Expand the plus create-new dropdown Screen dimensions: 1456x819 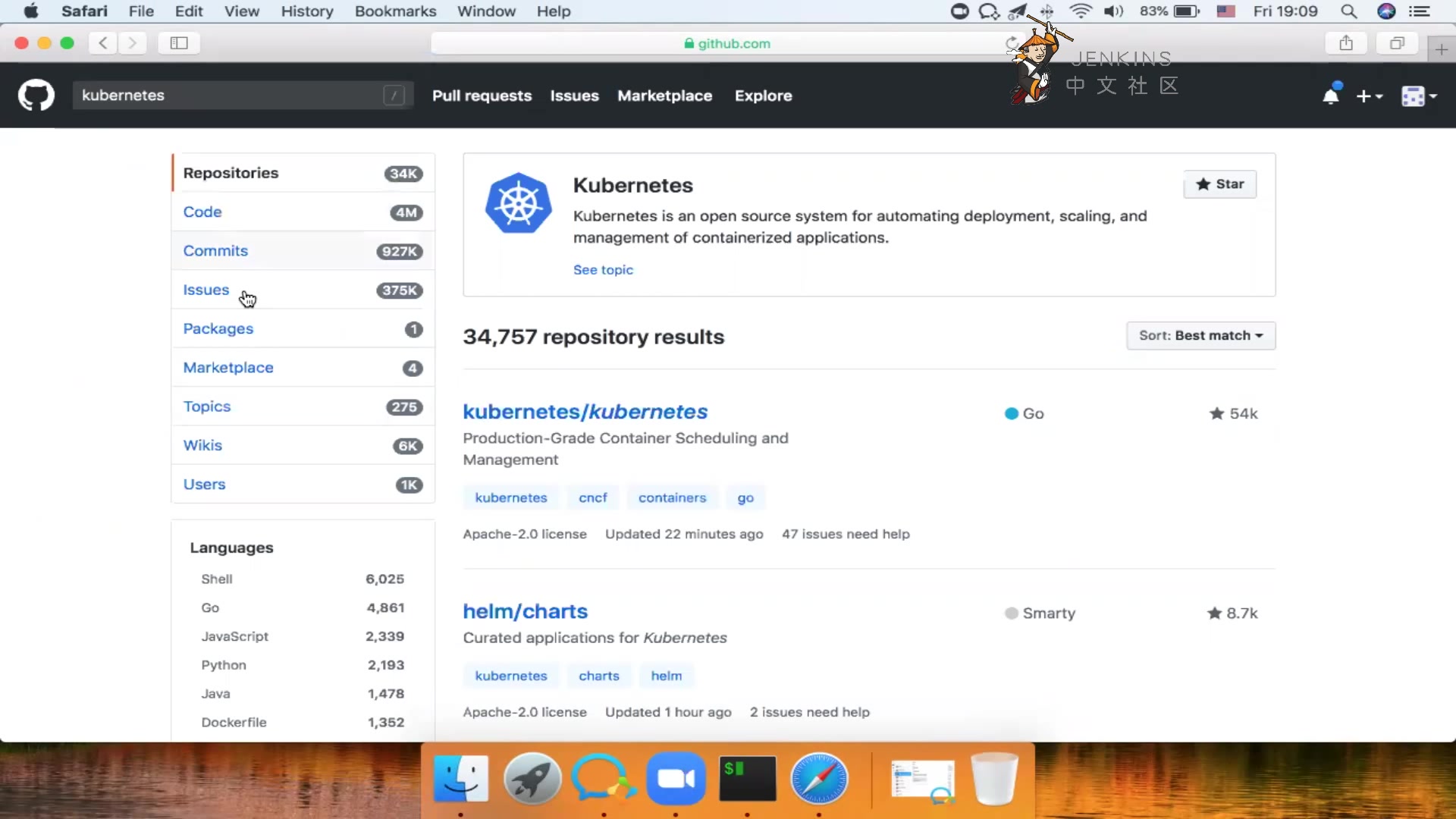click(x=1370, y=96)
